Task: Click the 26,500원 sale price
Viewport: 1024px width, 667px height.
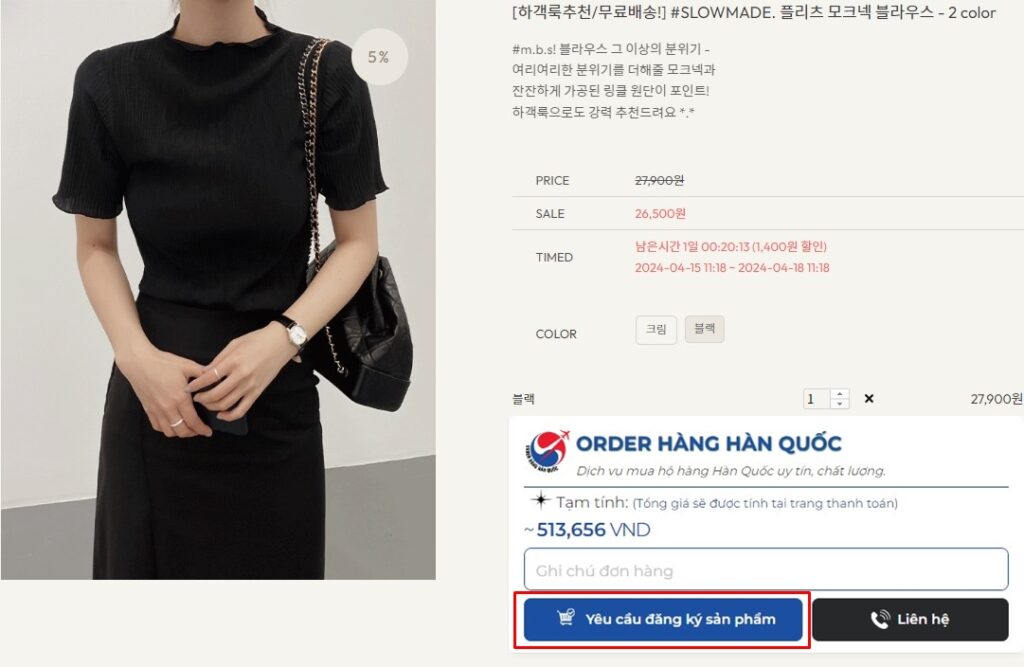Action: tap(660, 214)
